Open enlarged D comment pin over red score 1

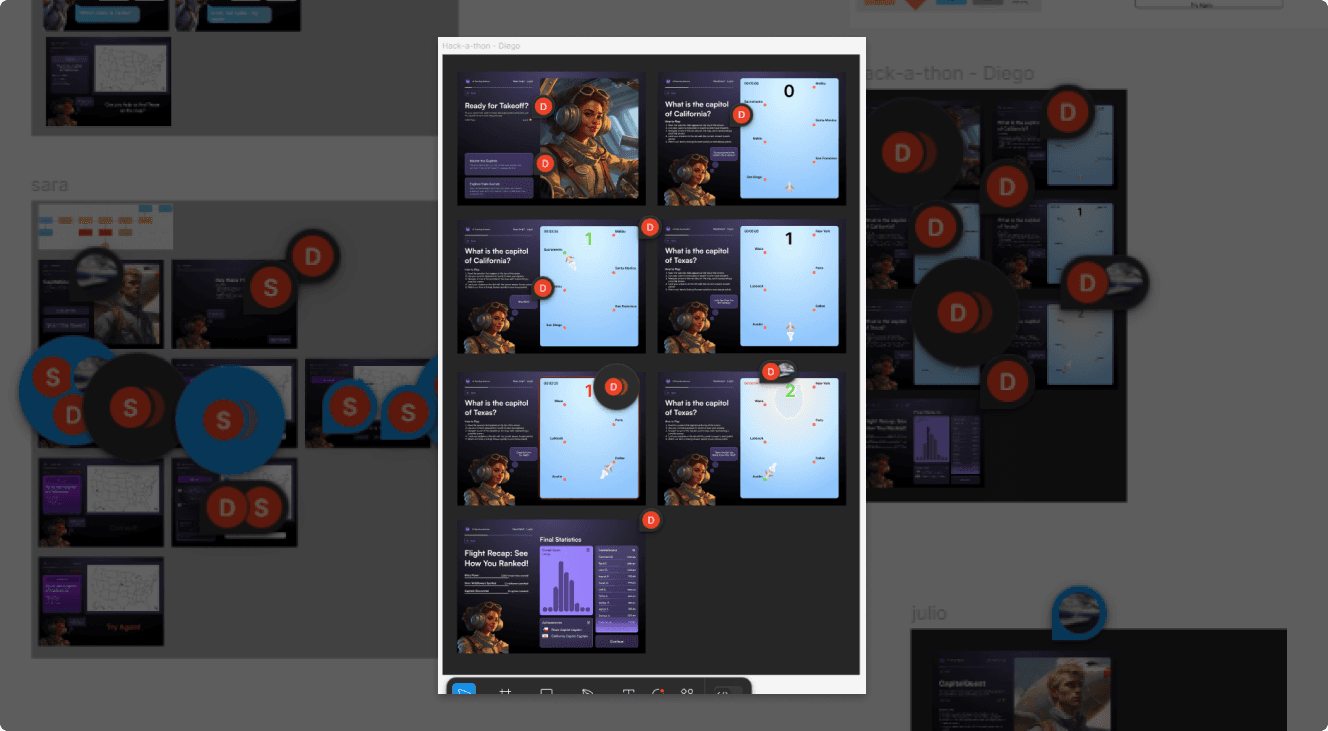click(616, 386)
